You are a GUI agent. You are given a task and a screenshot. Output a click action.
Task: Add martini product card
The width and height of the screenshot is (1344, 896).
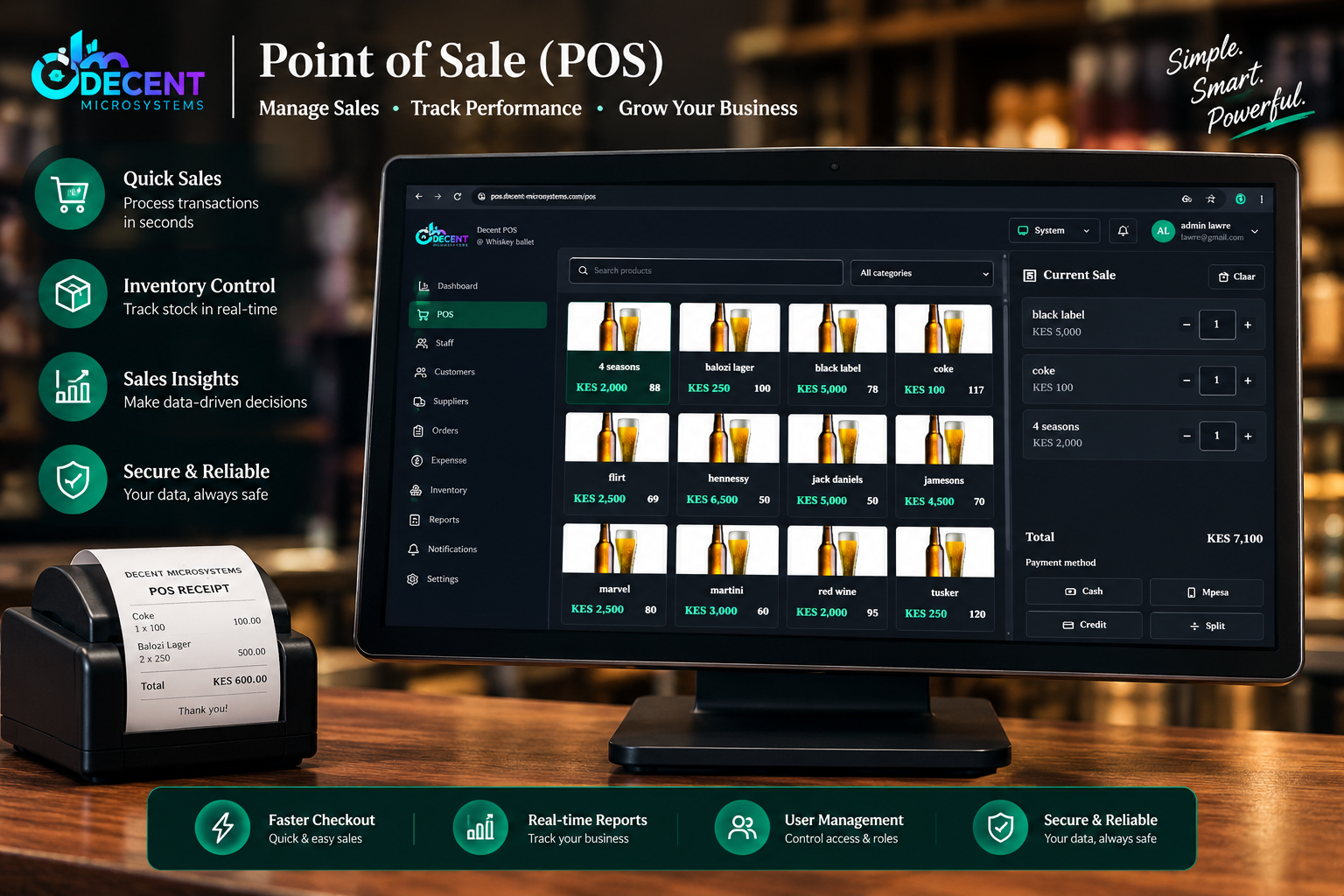point(727,576)
